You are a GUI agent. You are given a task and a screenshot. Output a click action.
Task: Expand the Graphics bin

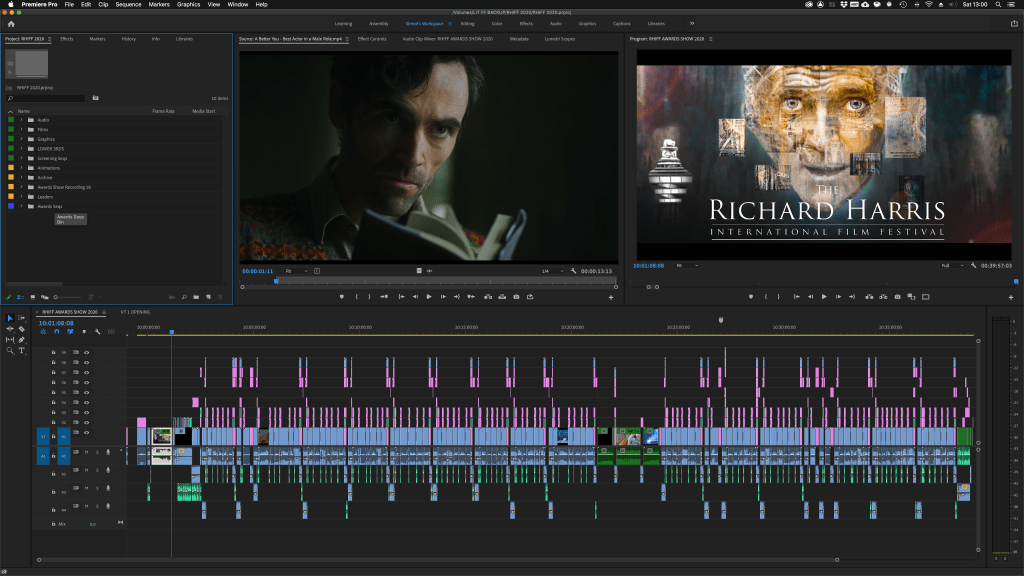point(21,139)
